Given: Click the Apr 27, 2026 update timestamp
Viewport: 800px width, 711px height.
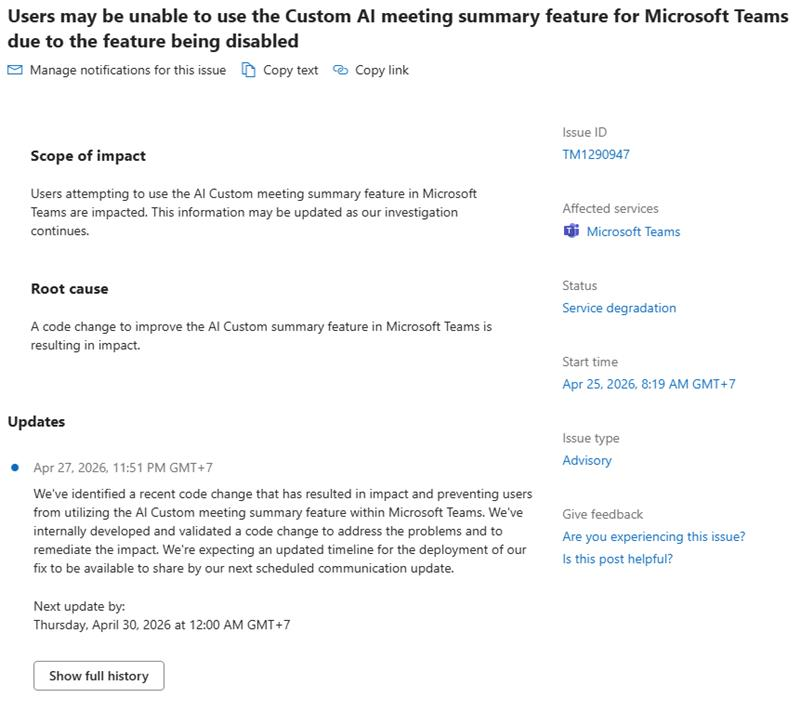Looking at the screenshot, I should 123,468.
